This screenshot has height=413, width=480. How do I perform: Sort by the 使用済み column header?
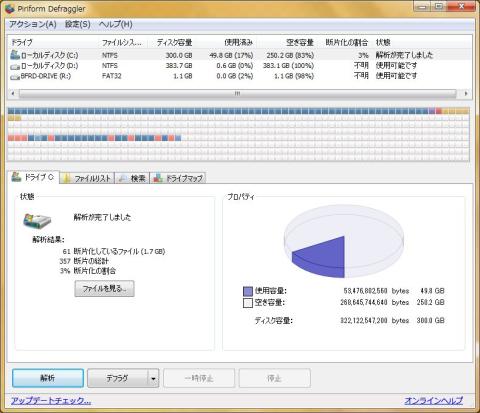coord(238,42)
